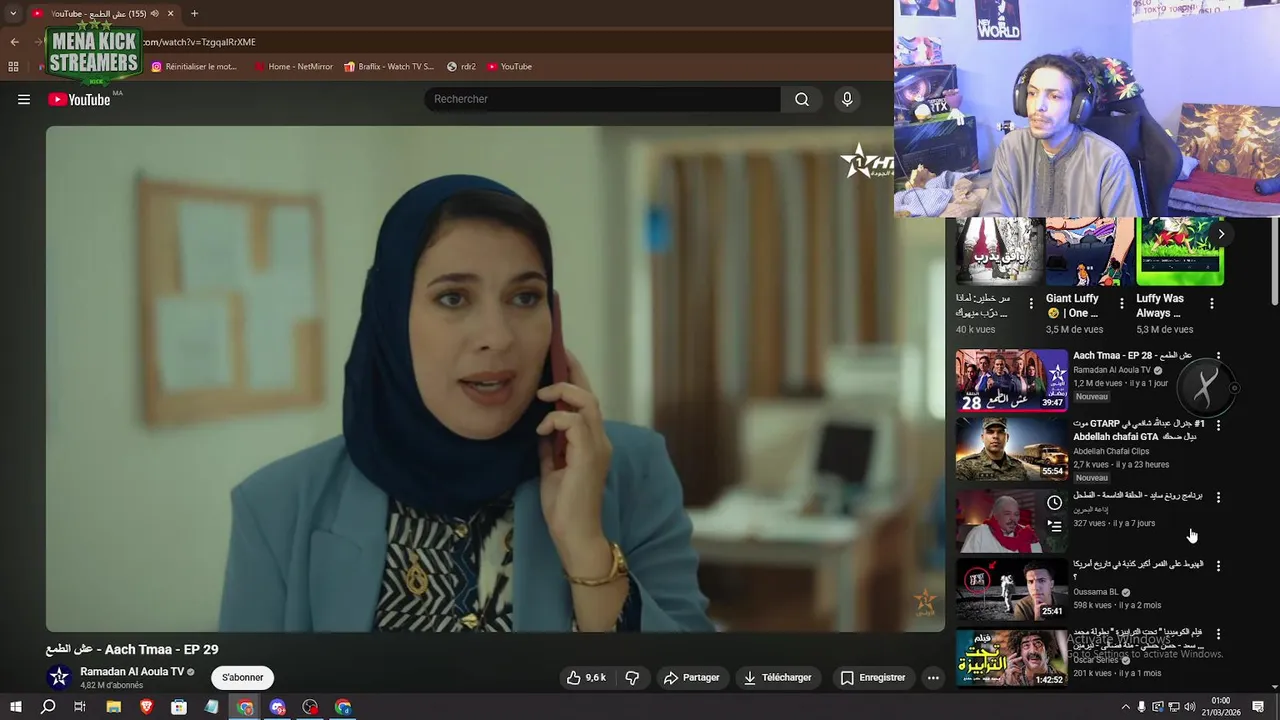The height and width of the screenshot is (720, 1280).
Task: Open options menu for the 327 vues video
Action: 1218,497
